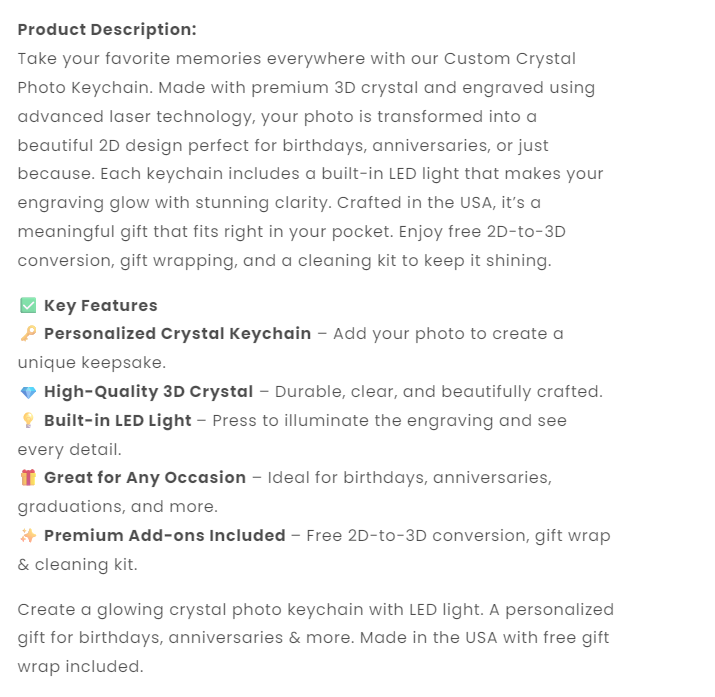The image size is (715, 697).
Task: Click the bold "High-Quality 3D Crystal" label
Action: pyautogui.click(x=149, y=392)
